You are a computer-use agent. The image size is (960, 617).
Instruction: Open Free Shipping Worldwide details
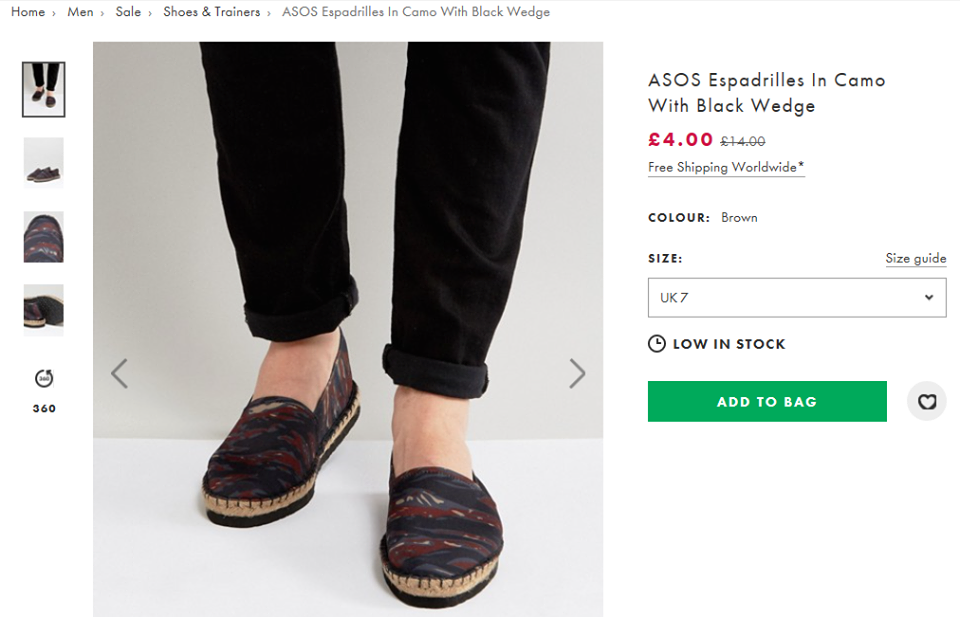pyautogui.click(x=726, y=167)
